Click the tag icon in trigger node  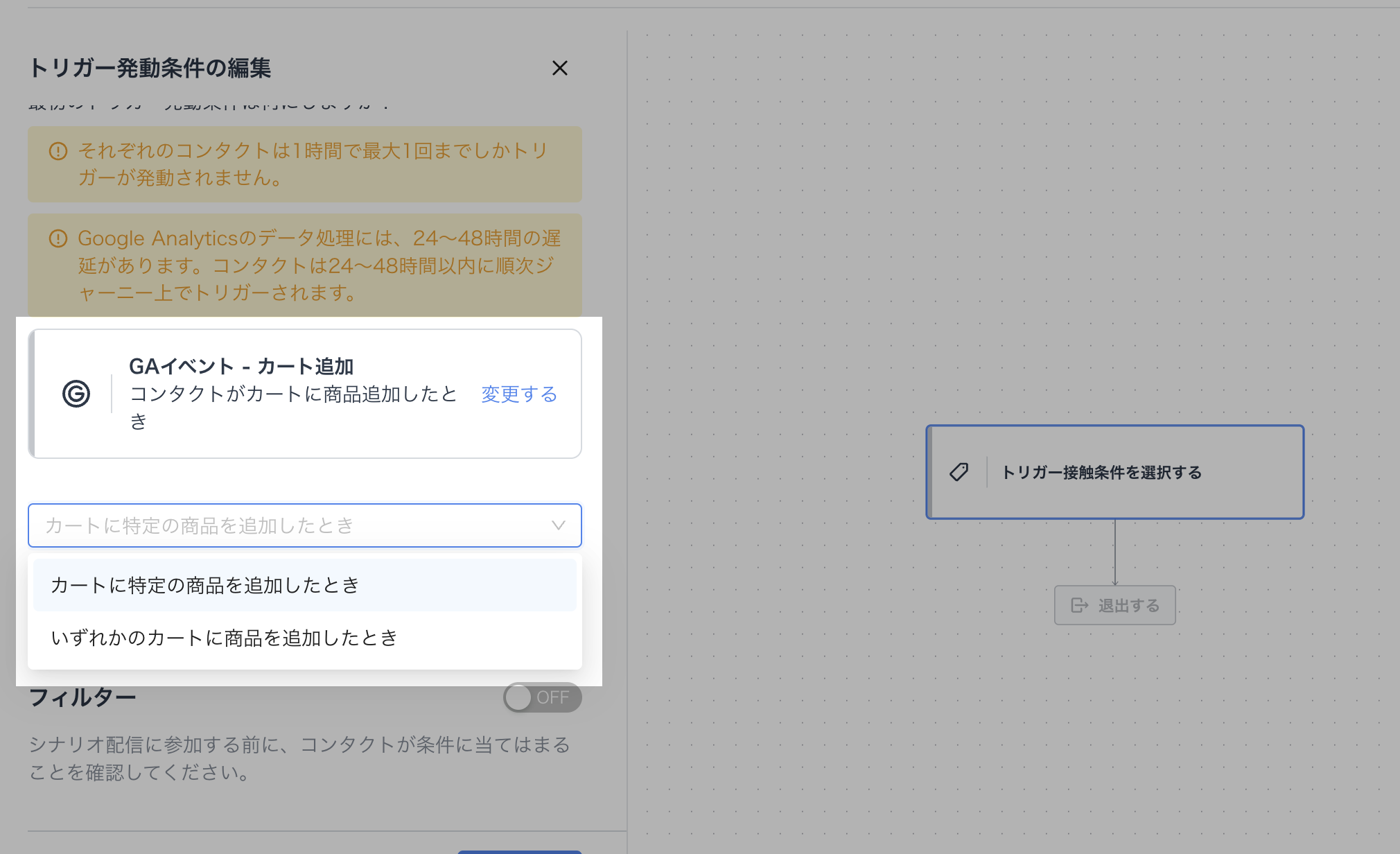[x=959, y=472]
